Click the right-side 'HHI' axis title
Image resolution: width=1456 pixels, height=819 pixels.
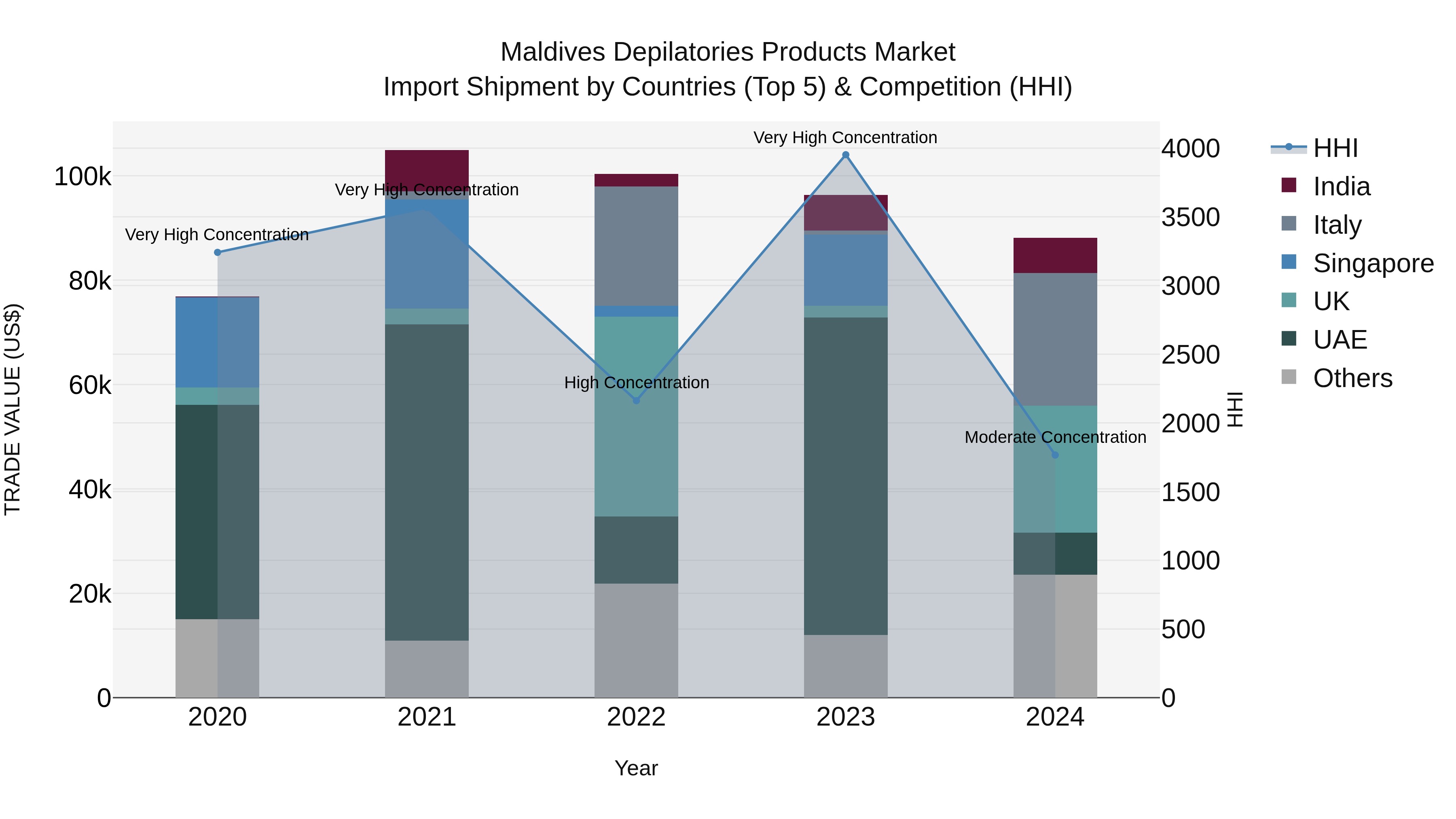(1236, 409)
